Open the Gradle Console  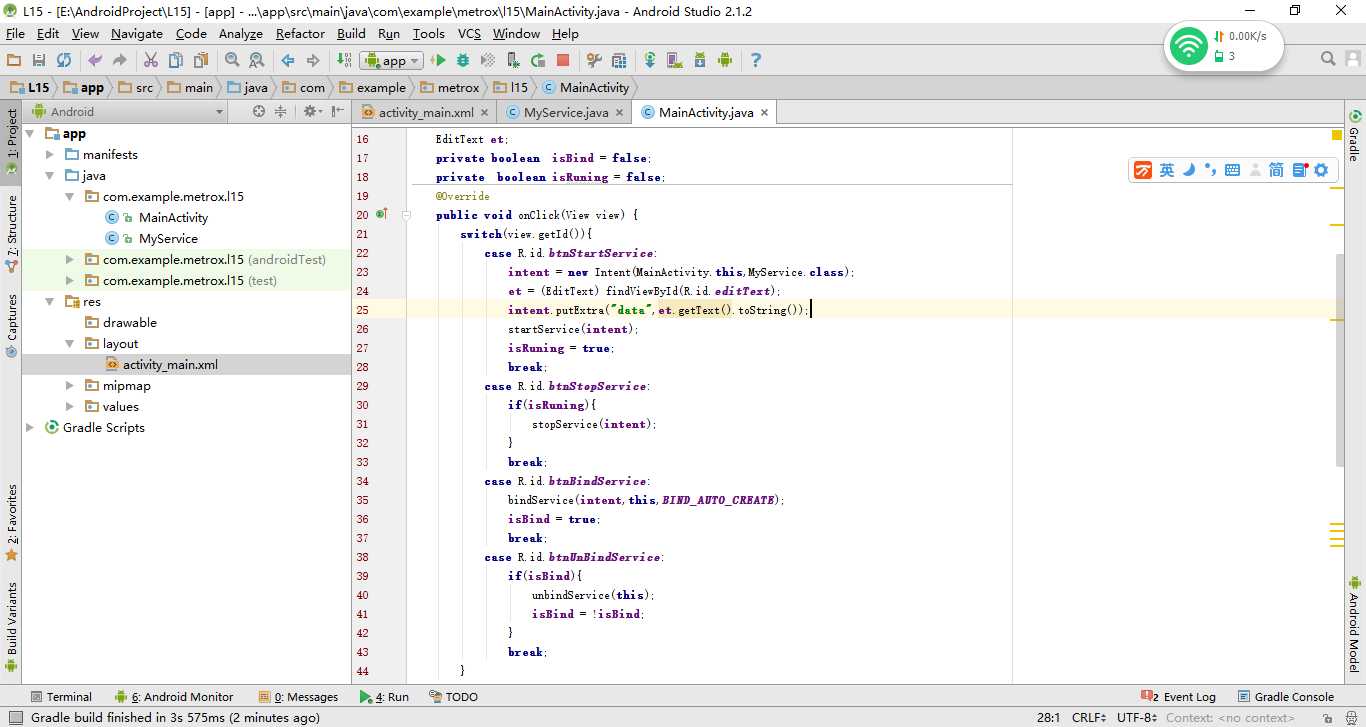click(1286, 697)
